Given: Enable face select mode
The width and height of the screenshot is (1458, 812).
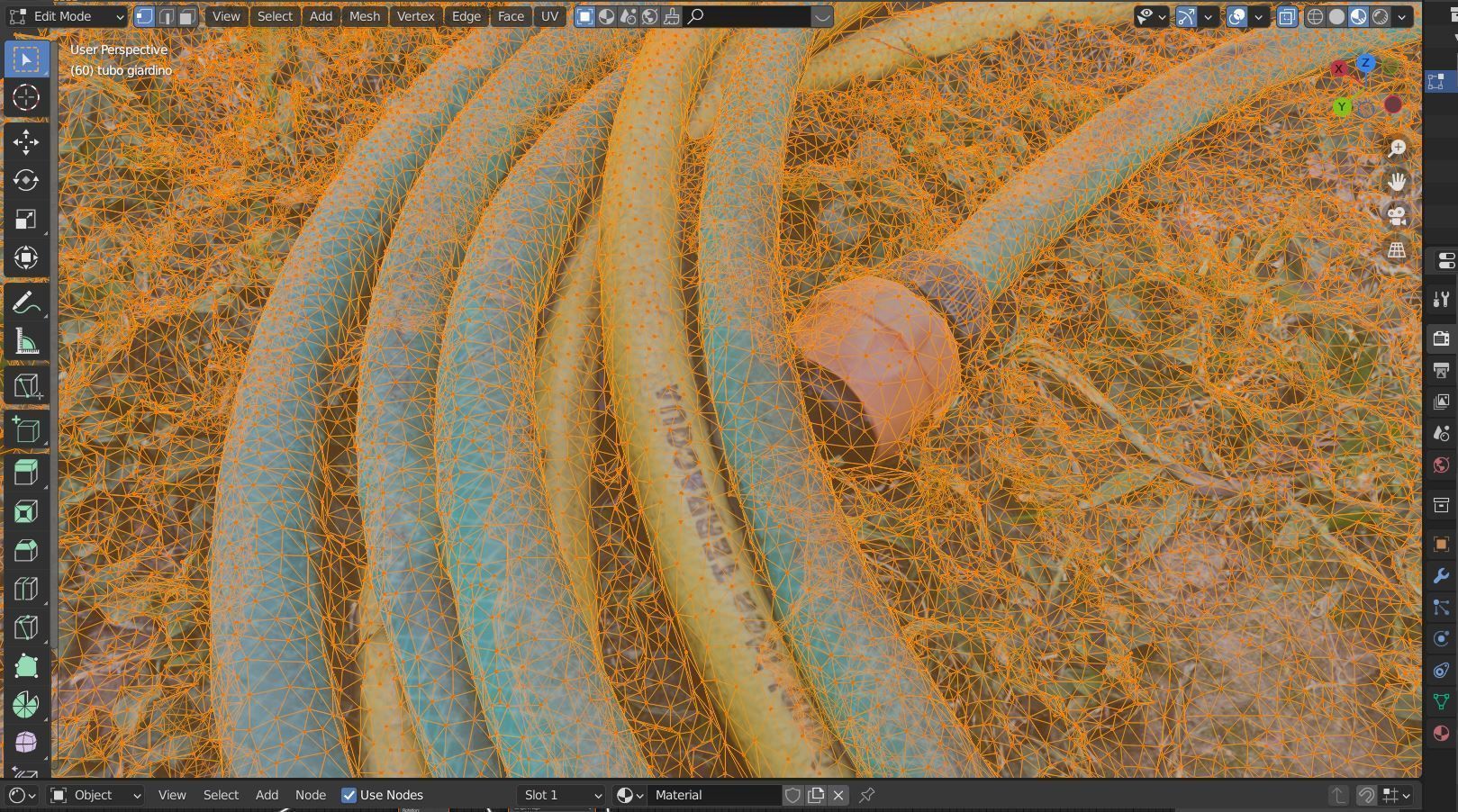Looking at the screenshot, I should pos(187,16).
